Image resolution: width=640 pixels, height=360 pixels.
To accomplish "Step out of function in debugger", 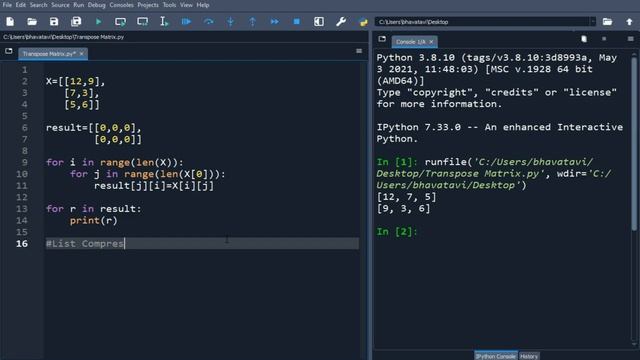I will (253, 22).
